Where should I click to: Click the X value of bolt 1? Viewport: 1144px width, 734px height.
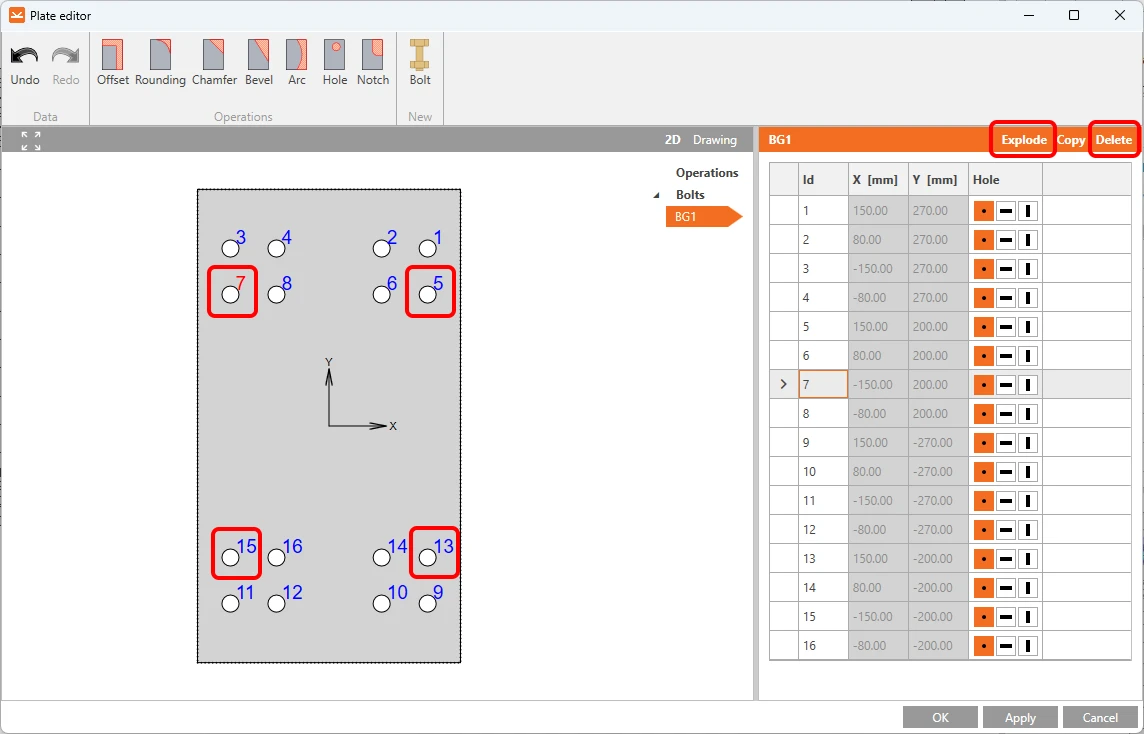point(878,211)
